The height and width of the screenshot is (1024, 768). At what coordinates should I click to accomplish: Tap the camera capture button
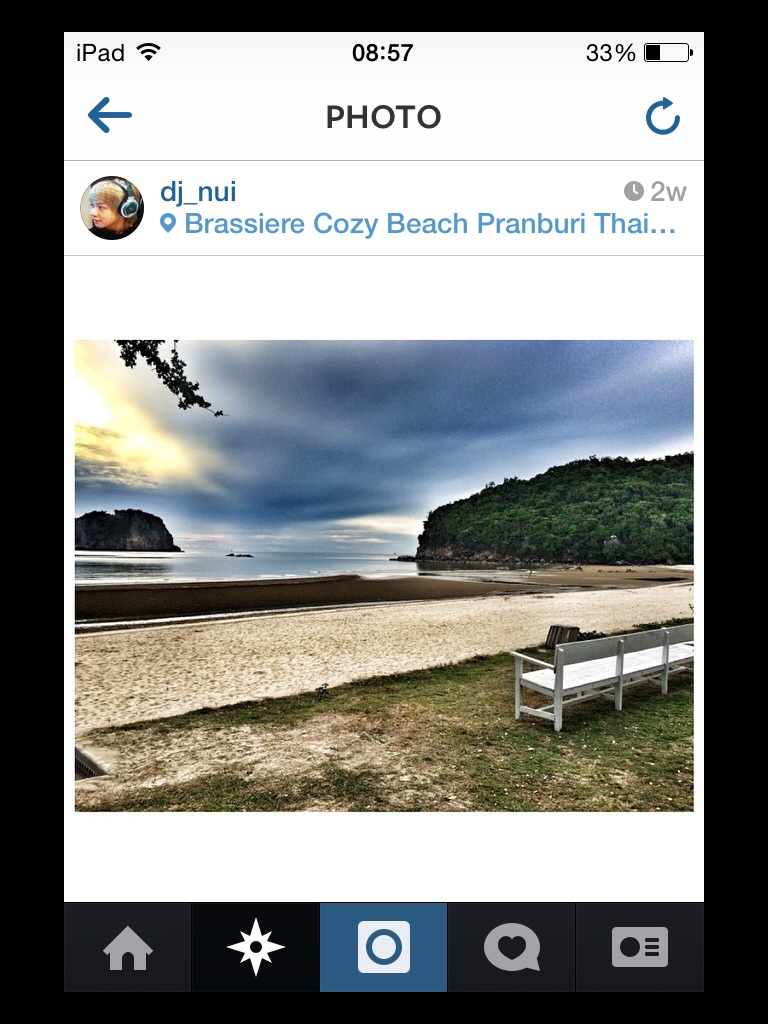(x=383, y=948)
